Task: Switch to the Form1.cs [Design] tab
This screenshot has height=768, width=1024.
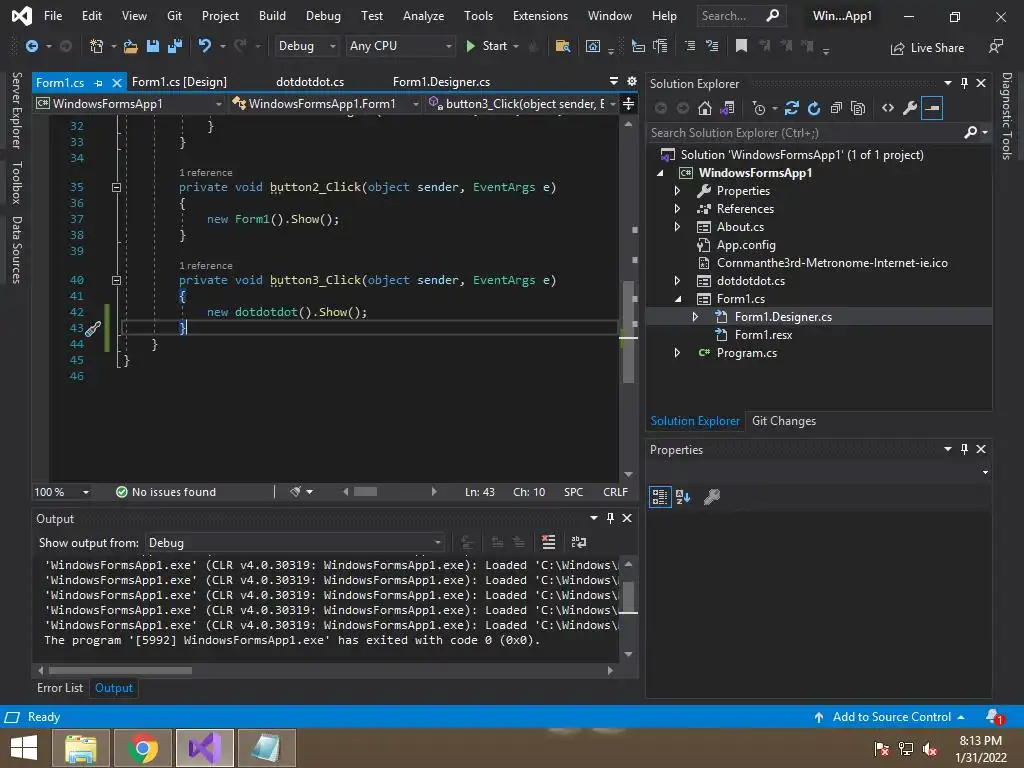Action: [179, 82]
